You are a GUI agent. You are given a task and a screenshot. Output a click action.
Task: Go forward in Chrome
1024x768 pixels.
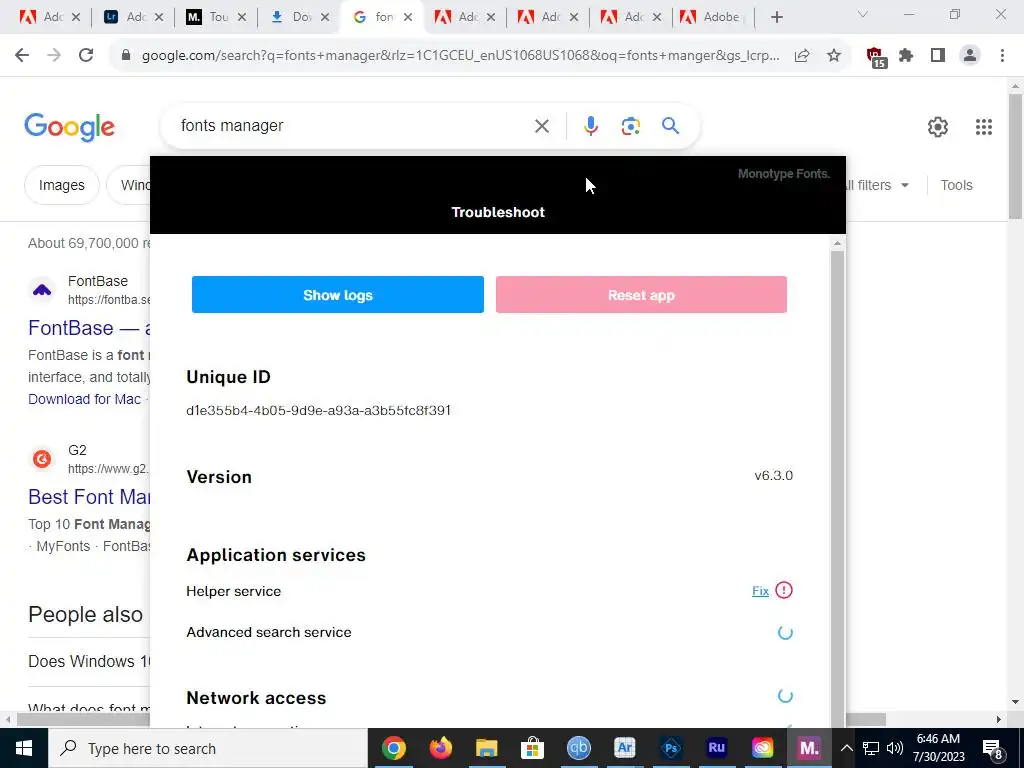(54, 56)
